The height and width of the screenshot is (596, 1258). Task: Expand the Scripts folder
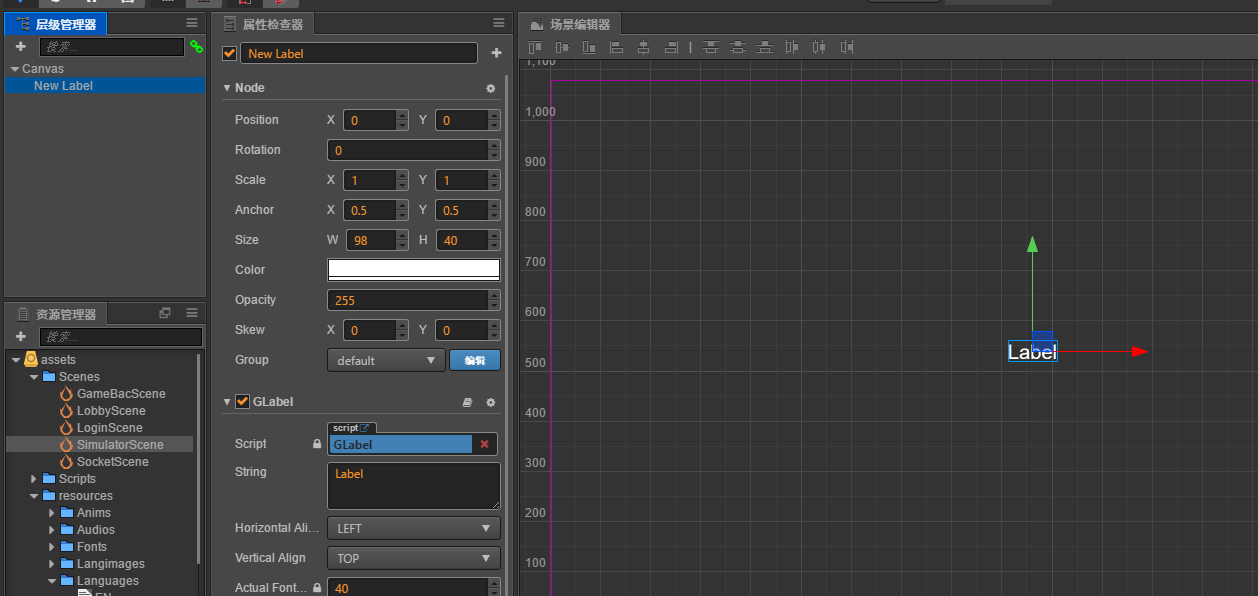click(x=33, y=479)
